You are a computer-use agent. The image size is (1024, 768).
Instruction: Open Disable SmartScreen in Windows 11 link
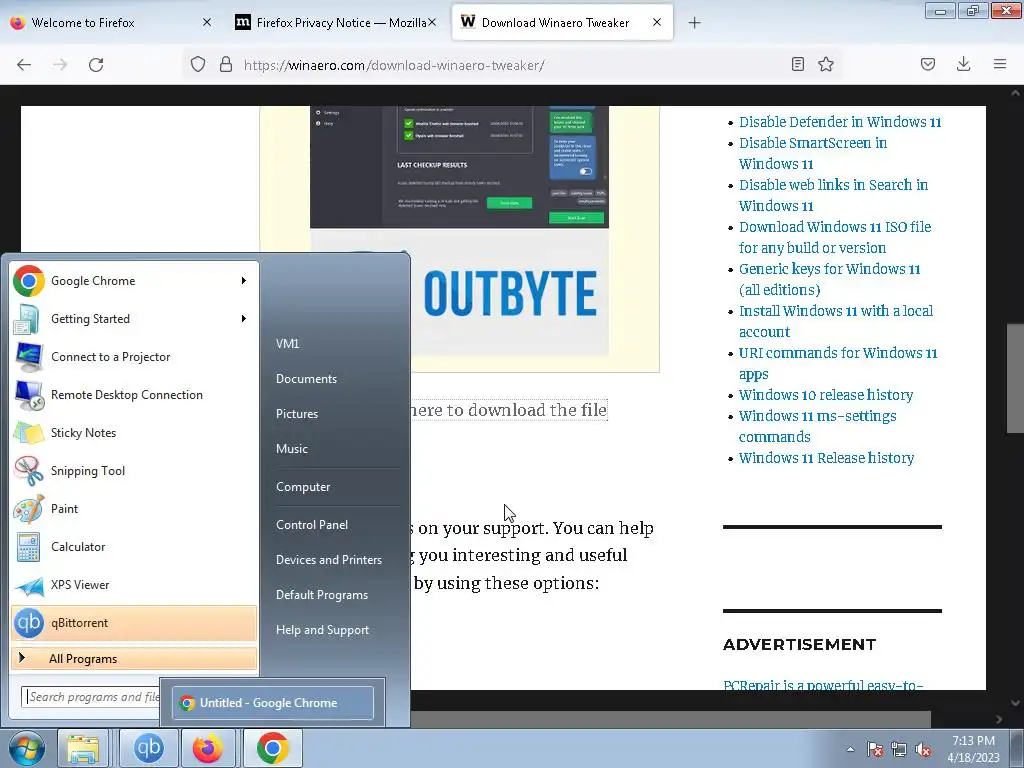813,153
